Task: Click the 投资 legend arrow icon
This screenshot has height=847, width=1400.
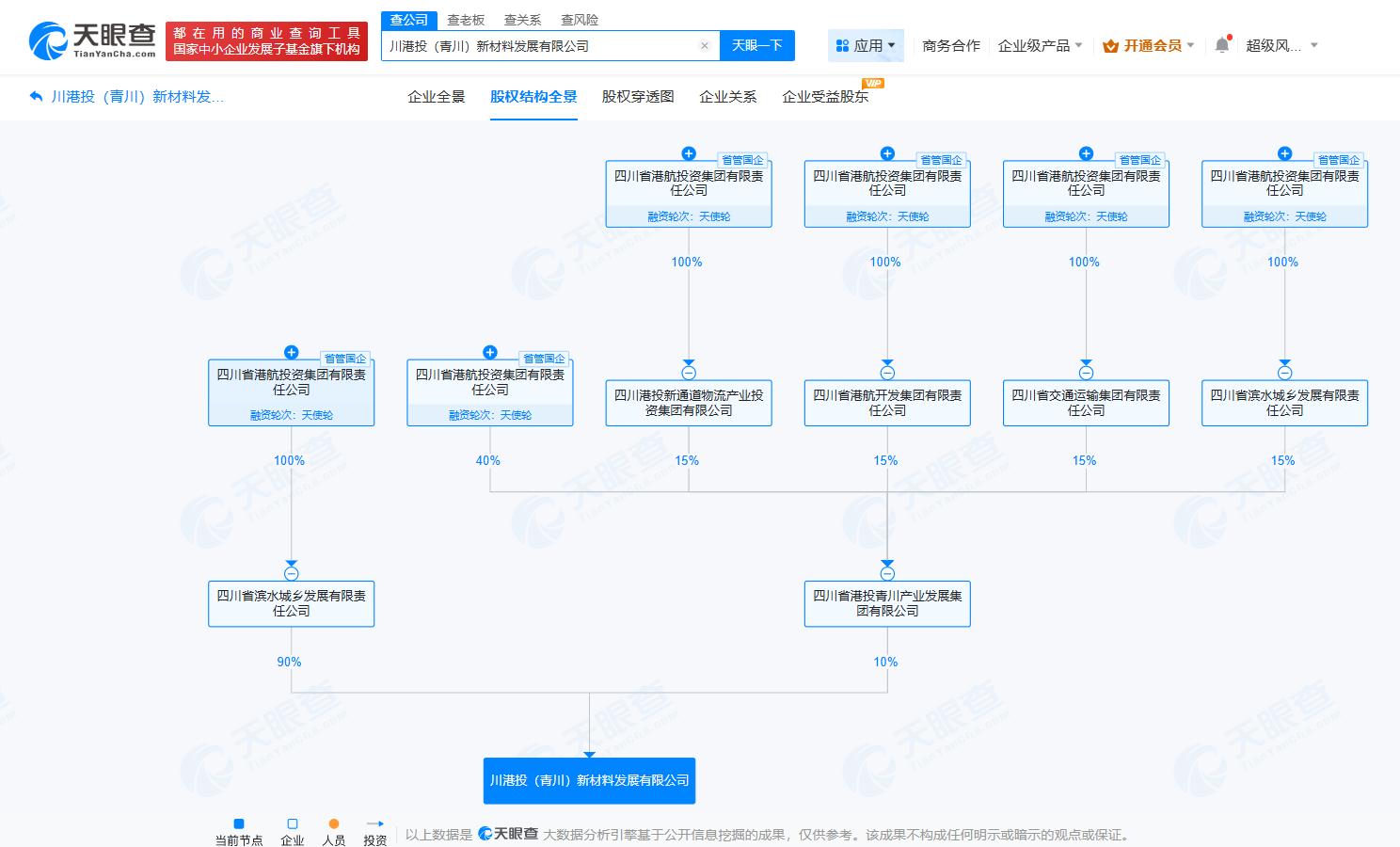Action: (374, 822)
